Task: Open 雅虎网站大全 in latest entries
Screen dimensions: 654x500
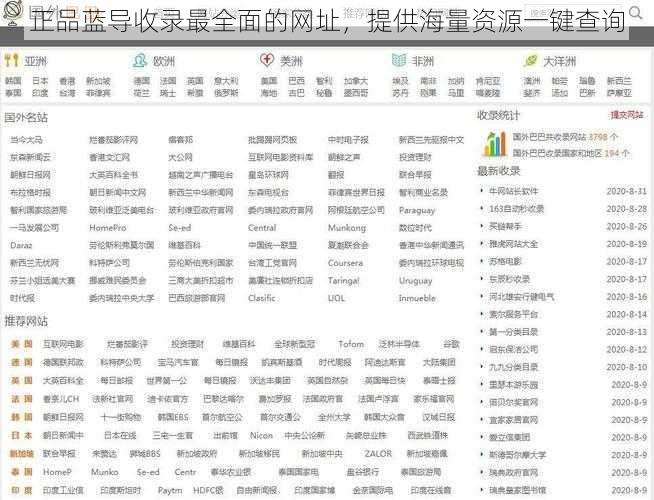Action: point(513,244)
